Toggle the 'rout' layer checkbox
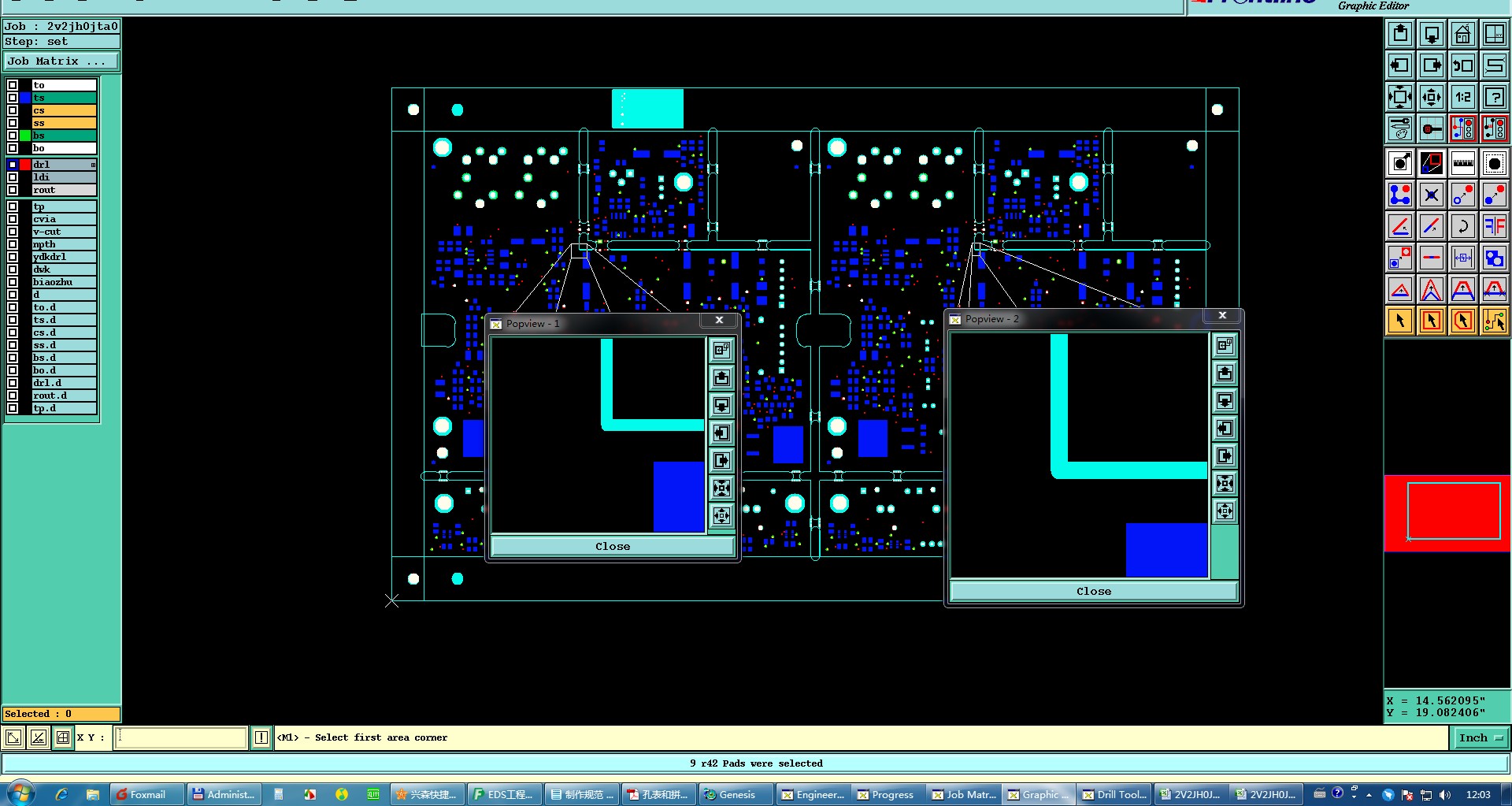The image size is (1512, 806). click(x=13, y=190)
